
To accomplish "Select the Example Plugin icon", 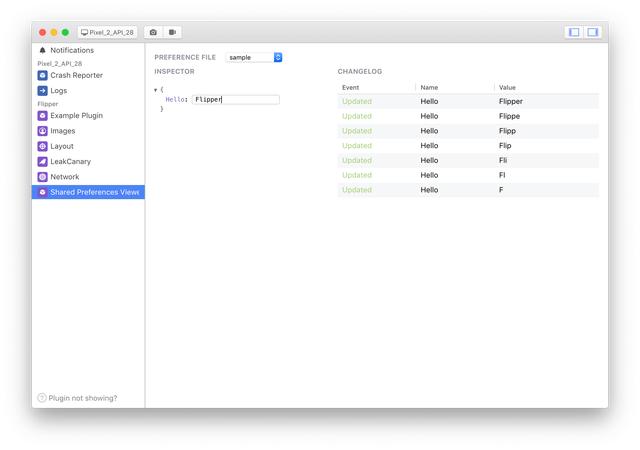I will click(x=42, y=116).
